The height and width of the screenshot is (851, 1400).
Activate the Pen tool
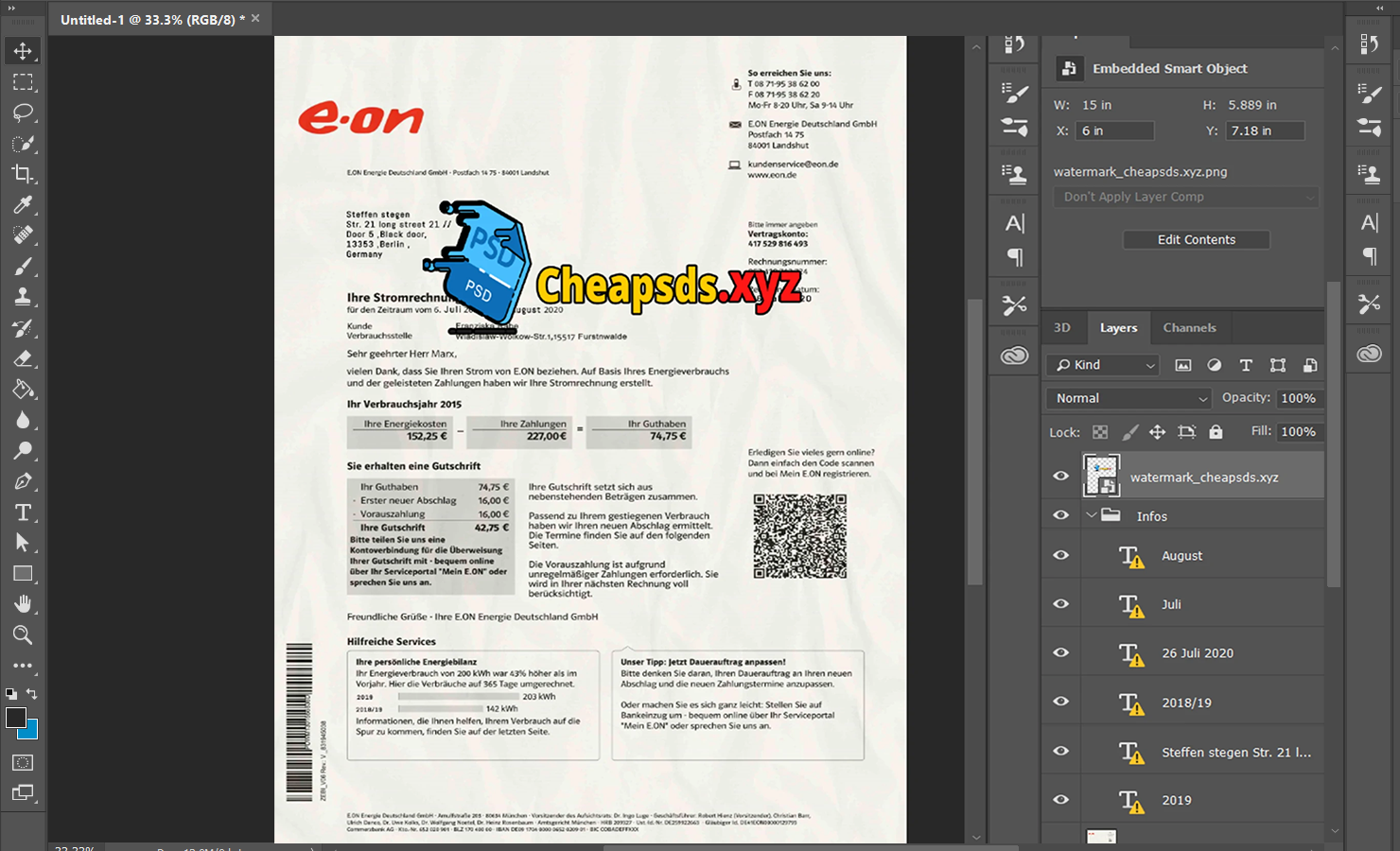tap(23, 481)
